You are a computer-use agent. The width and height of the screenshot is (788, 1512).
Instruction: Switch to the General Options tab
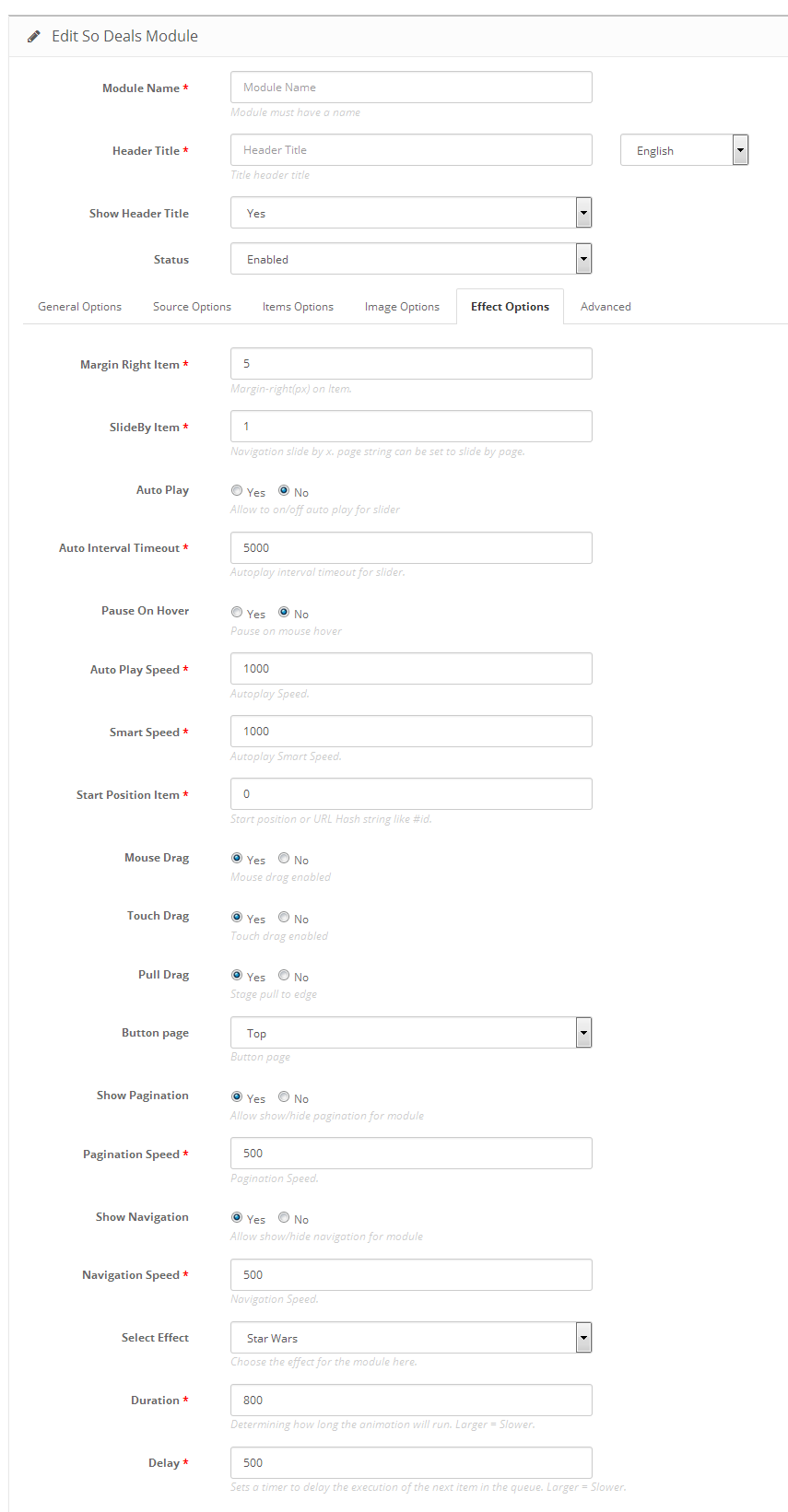click(x=79, y=307)
